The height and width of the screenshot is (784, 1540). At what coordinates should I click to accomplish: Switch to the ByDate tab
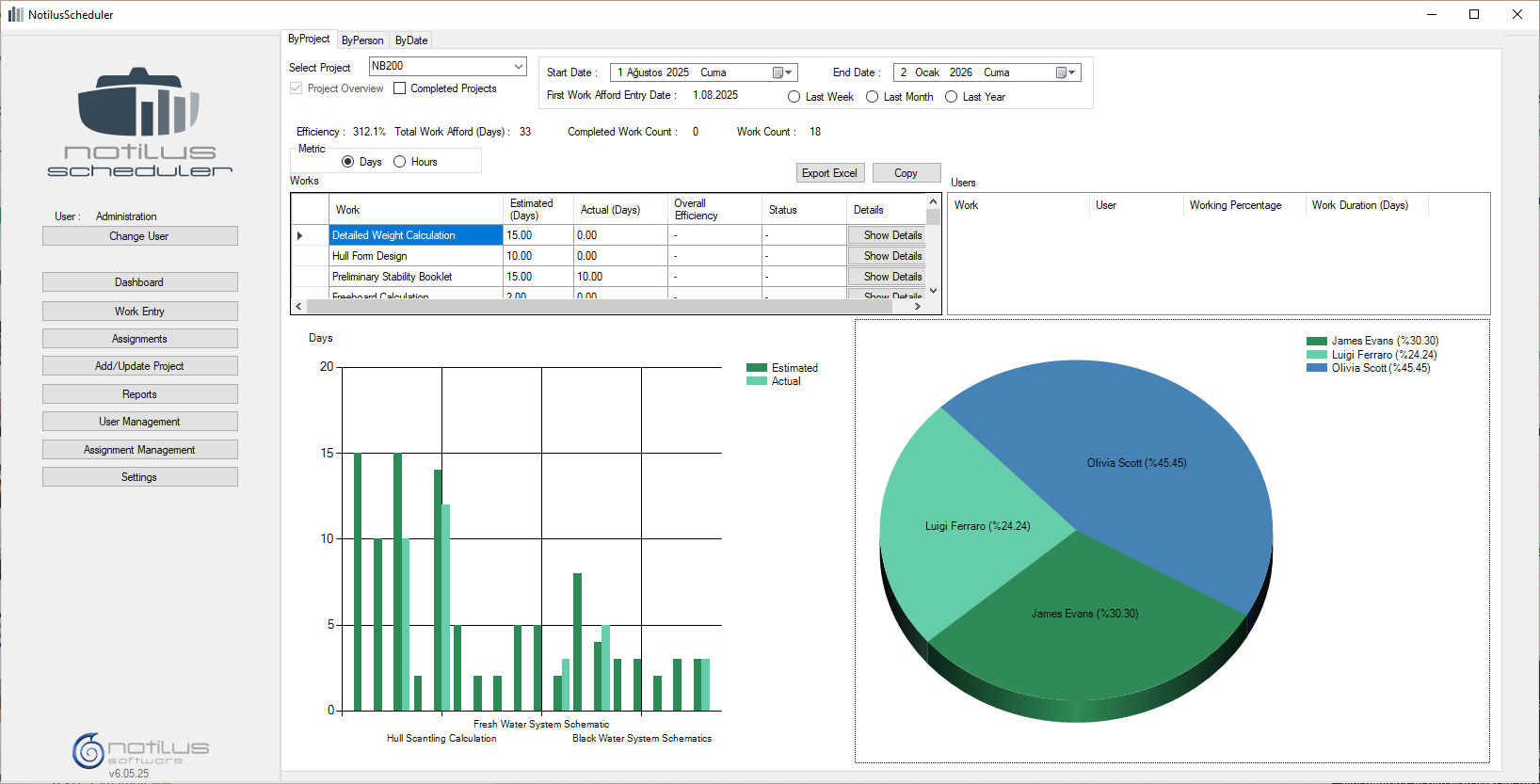(x=411, y=40)
